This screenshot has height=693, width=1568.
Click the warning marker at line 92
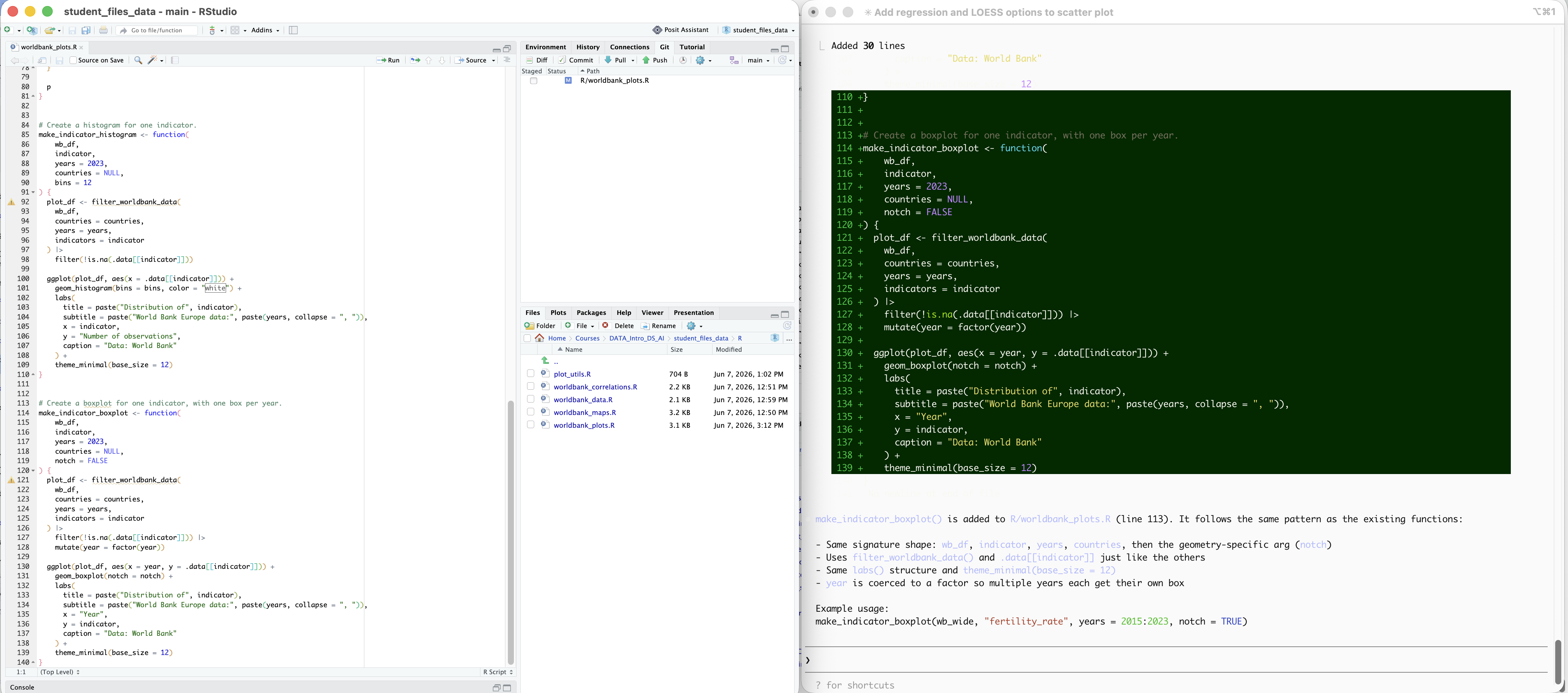tap(11, 202)
